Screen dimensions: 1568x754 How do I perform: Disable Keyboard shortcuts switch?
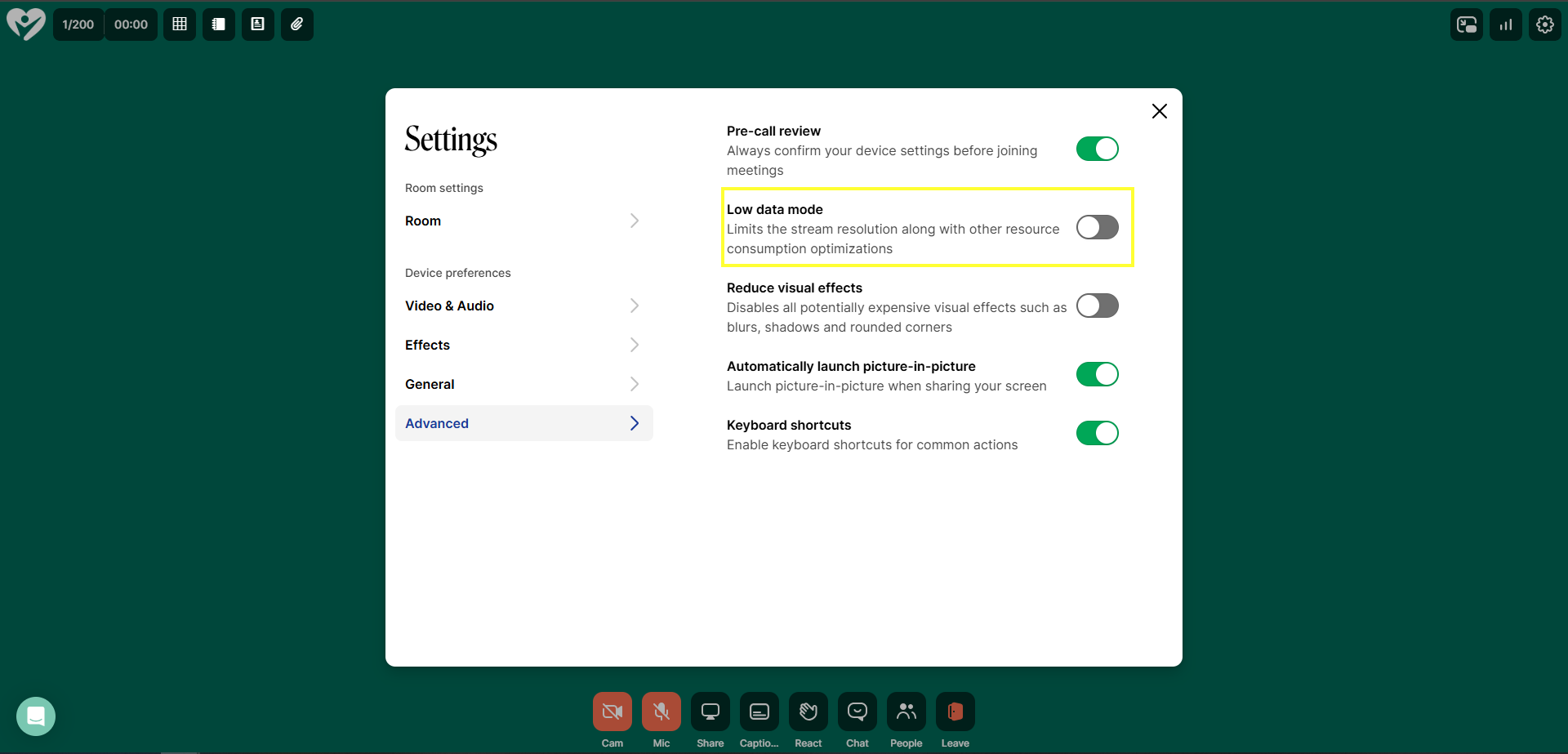[x=1098, y=433]
